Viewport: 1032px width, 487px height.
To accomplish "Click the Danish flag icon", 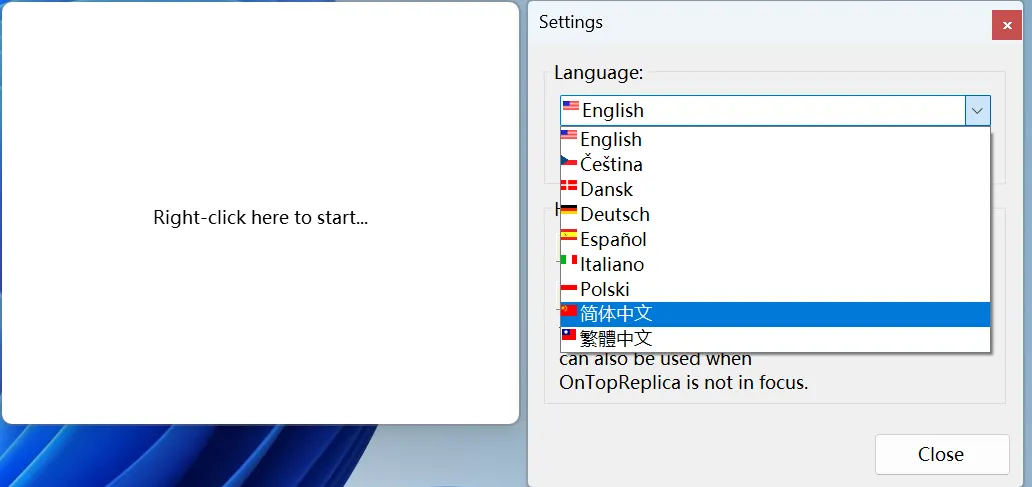I will click(569, 186).
